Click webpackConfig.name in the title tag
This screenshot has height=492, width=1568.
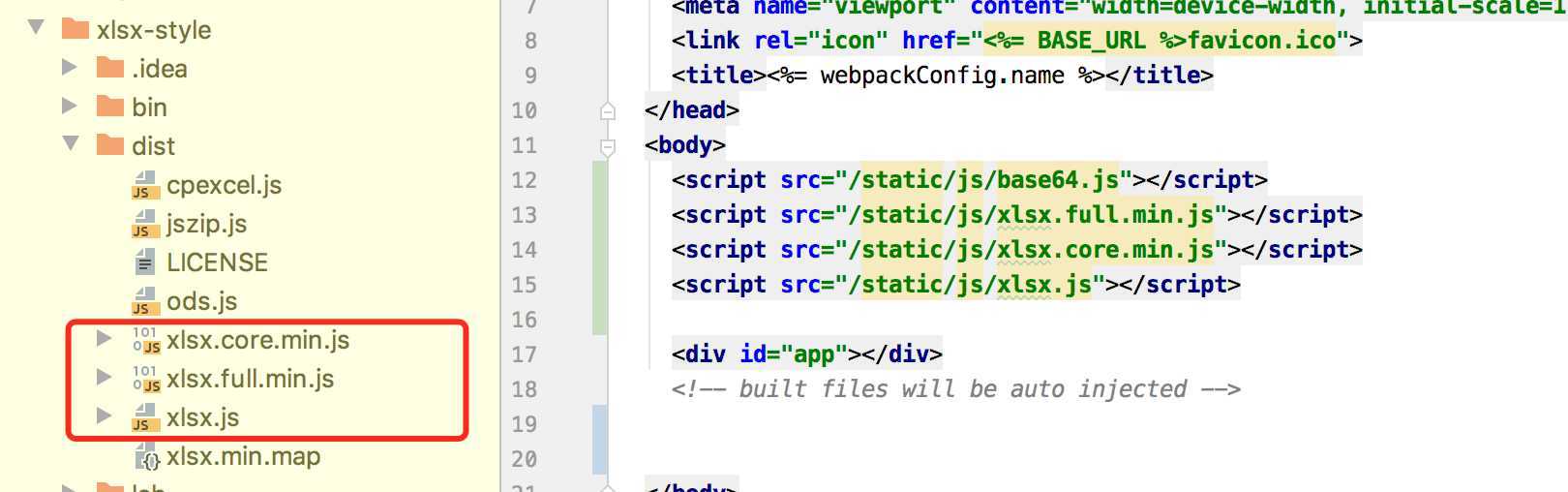point(942,76)
